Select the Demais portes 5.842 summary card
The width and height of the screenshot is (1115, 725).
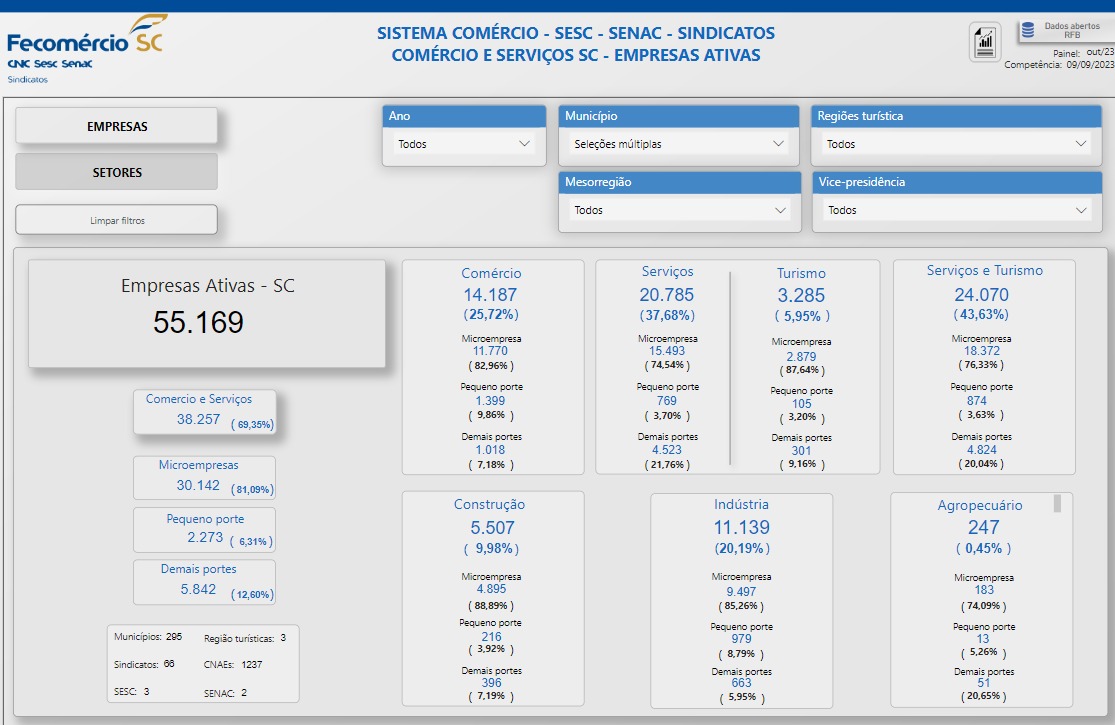click(x=205, y=581)
